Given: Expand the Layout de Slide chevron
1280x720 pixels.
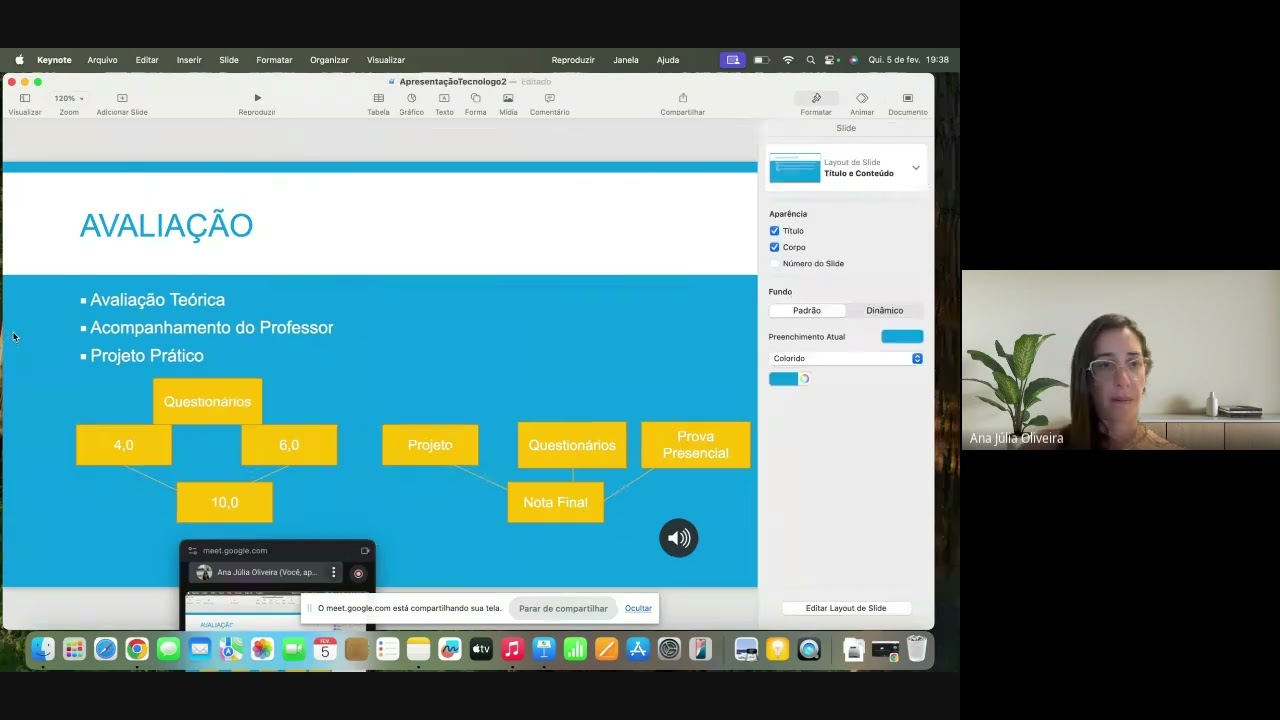Looking at the screenshot, I should 915,168.
